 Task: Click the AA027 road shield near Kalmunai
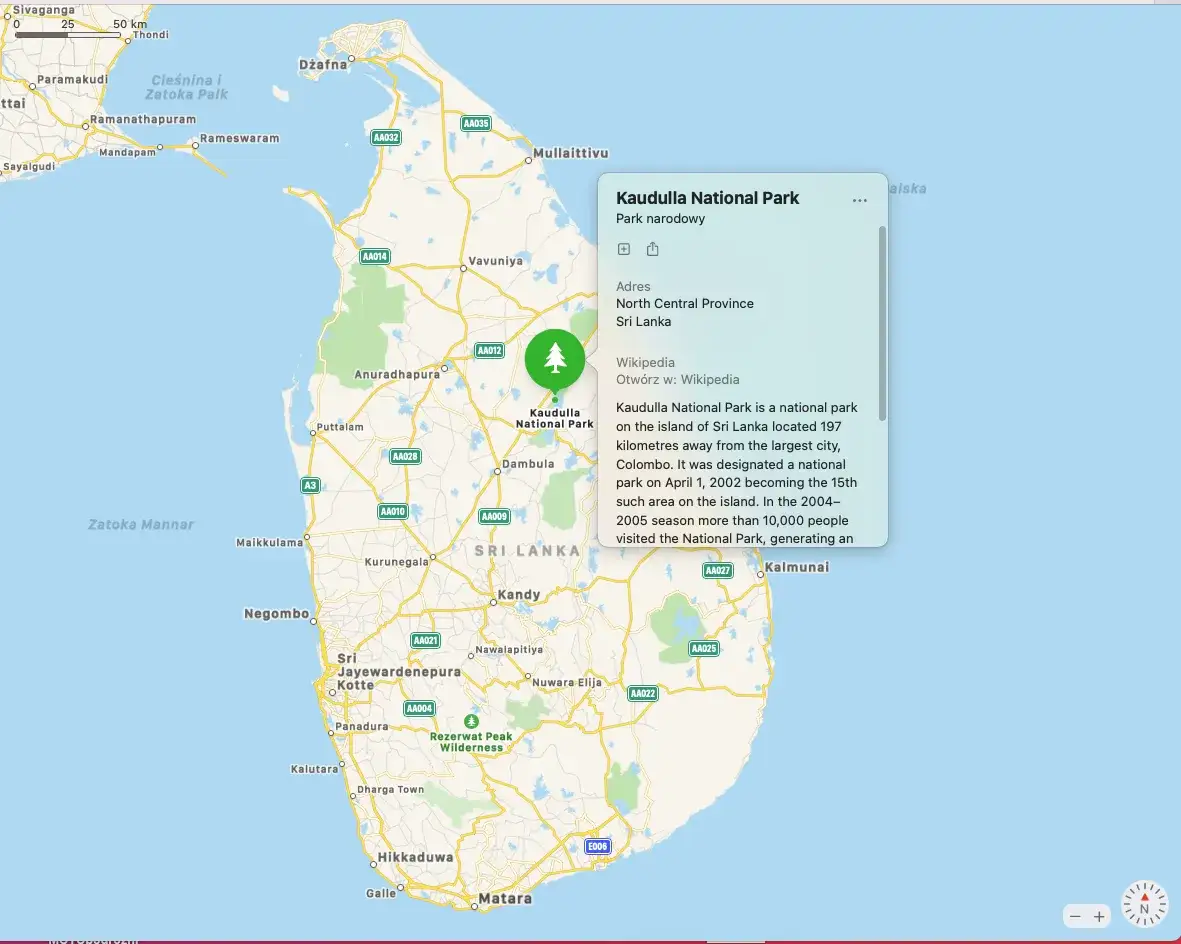(718, 571)
